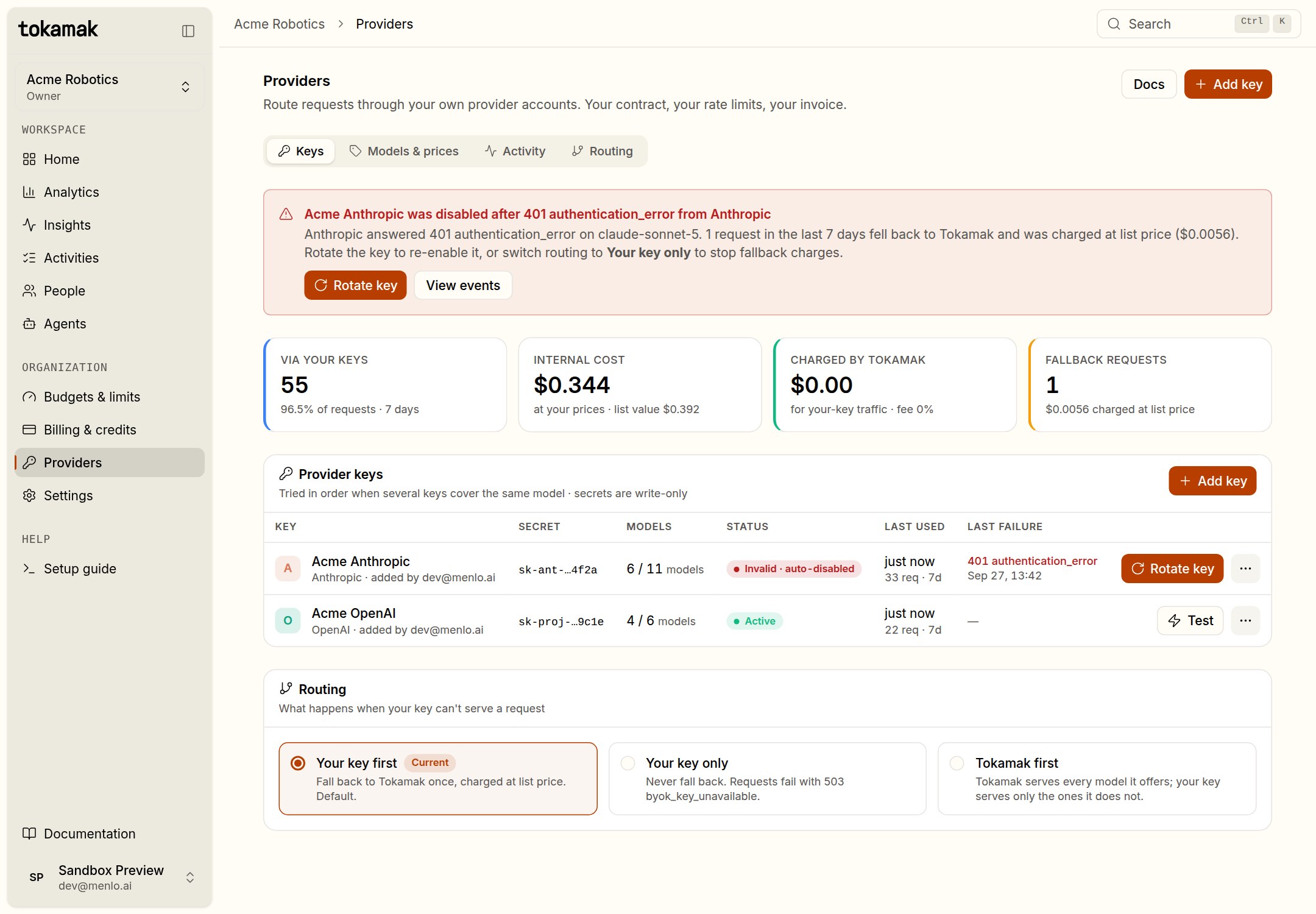Click Add key in the page header
Screen dimensions: 1316x914
(1228, 84)
